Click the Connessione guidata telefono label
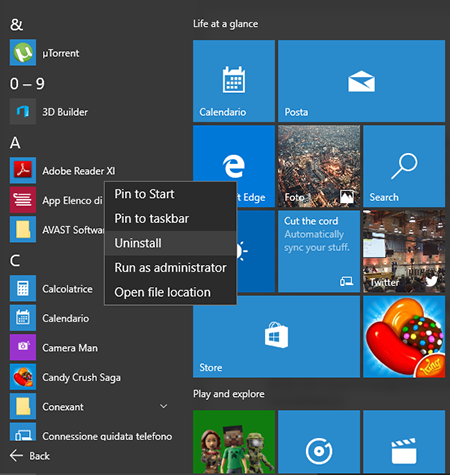The image size is (450, 475). (x=107, y=436)
